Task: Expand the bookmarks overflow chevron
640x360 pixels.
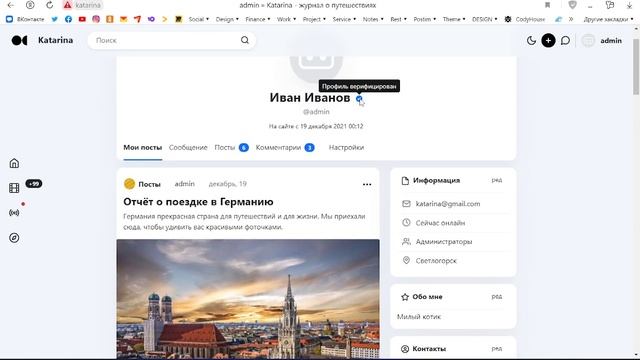Action: [x=571, y=19]
